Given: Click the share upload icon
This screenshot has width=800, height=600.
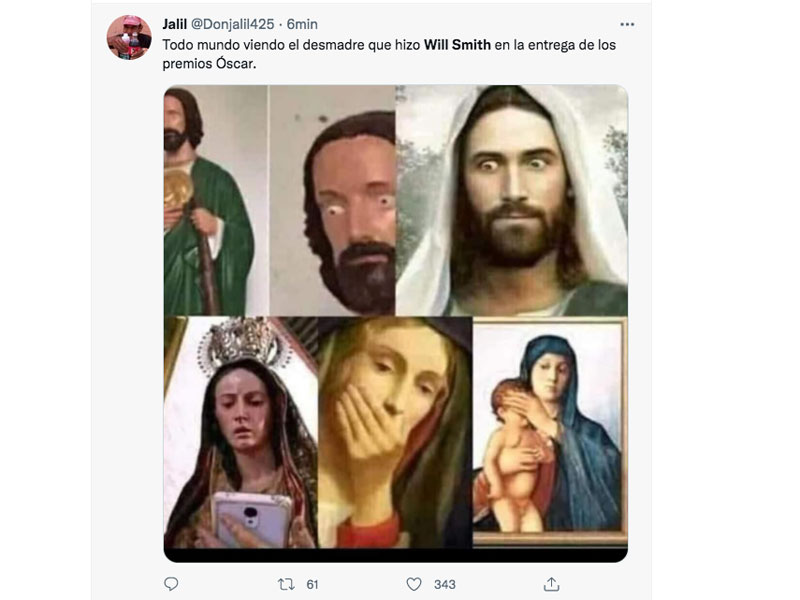Looking at the screenshot, I should [551, 584].
